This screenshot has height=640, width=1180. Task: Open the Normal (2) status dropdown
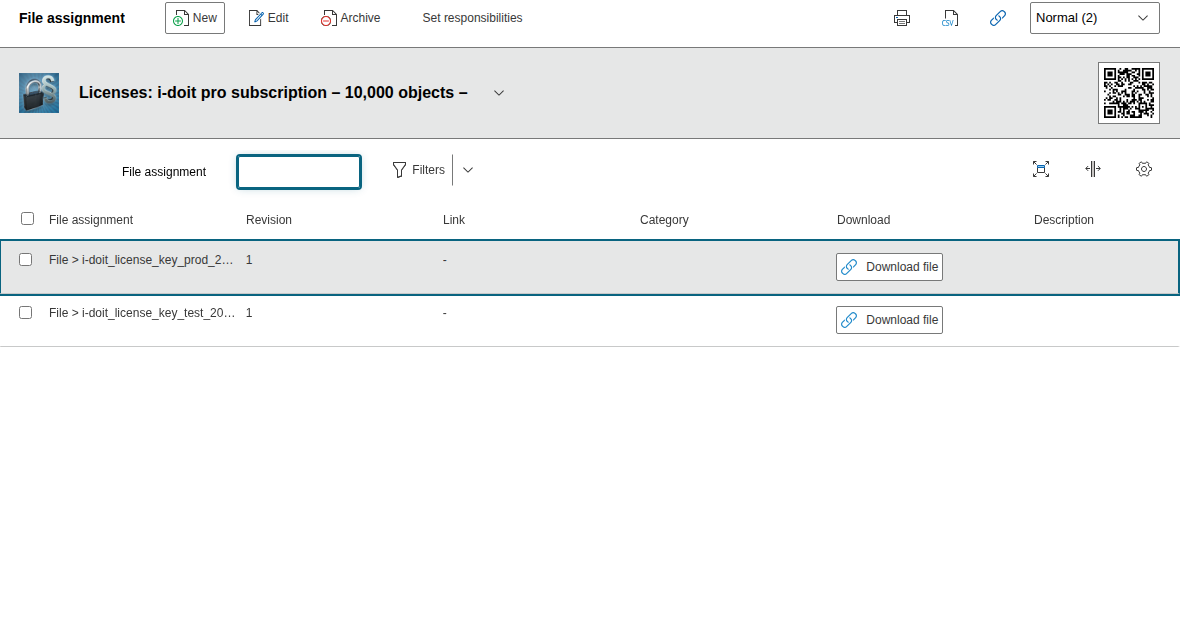coord(1094,18)
